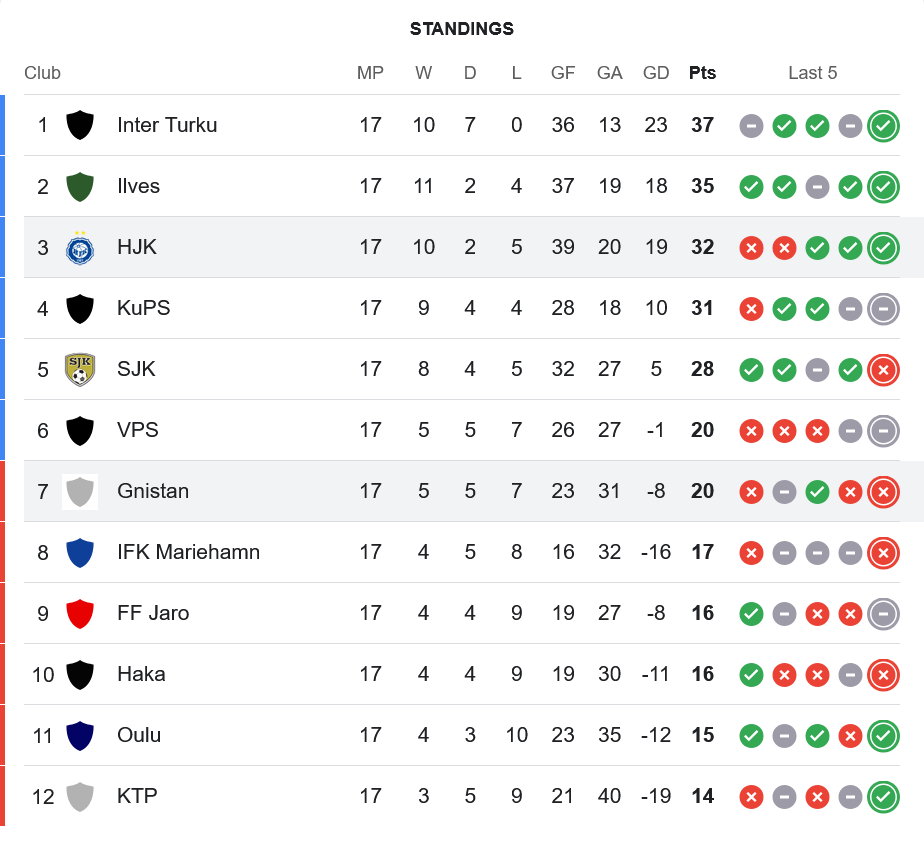Click the SJK club badge icon
Viewport: 924px width, 843px height.
click(x=80, y=369)
